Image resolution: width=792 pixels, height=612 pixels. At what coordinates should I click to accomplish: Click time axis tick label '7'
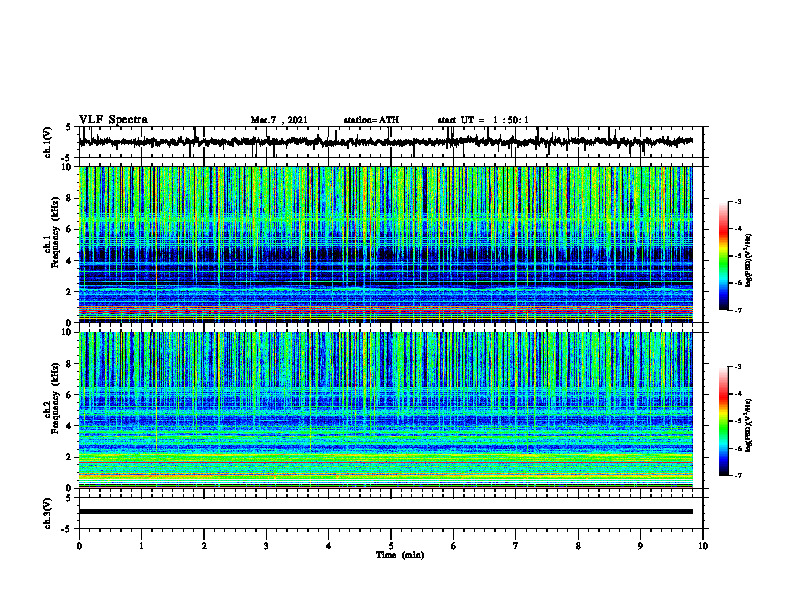pyautogui.click(x=516, y=546)
